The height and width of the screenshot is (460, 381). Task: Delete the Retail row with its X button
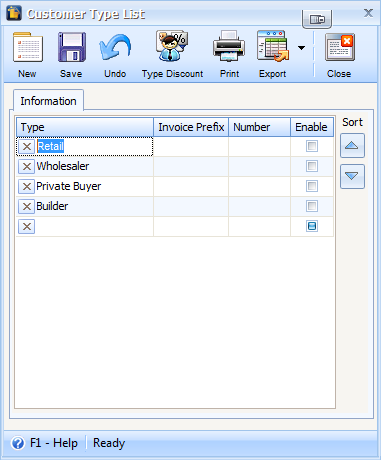(27, 146)
